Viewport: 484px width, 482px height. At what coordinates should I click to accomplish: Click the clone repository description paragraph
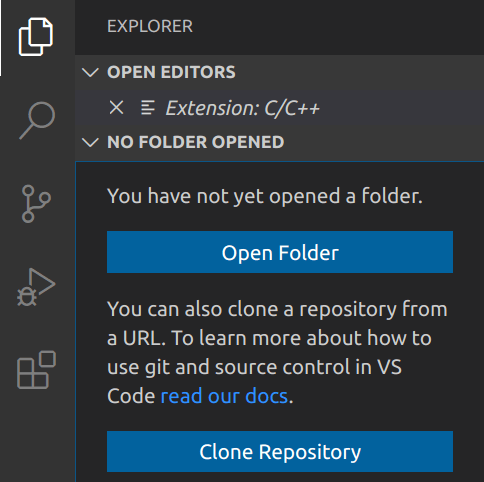click(277, 353)
